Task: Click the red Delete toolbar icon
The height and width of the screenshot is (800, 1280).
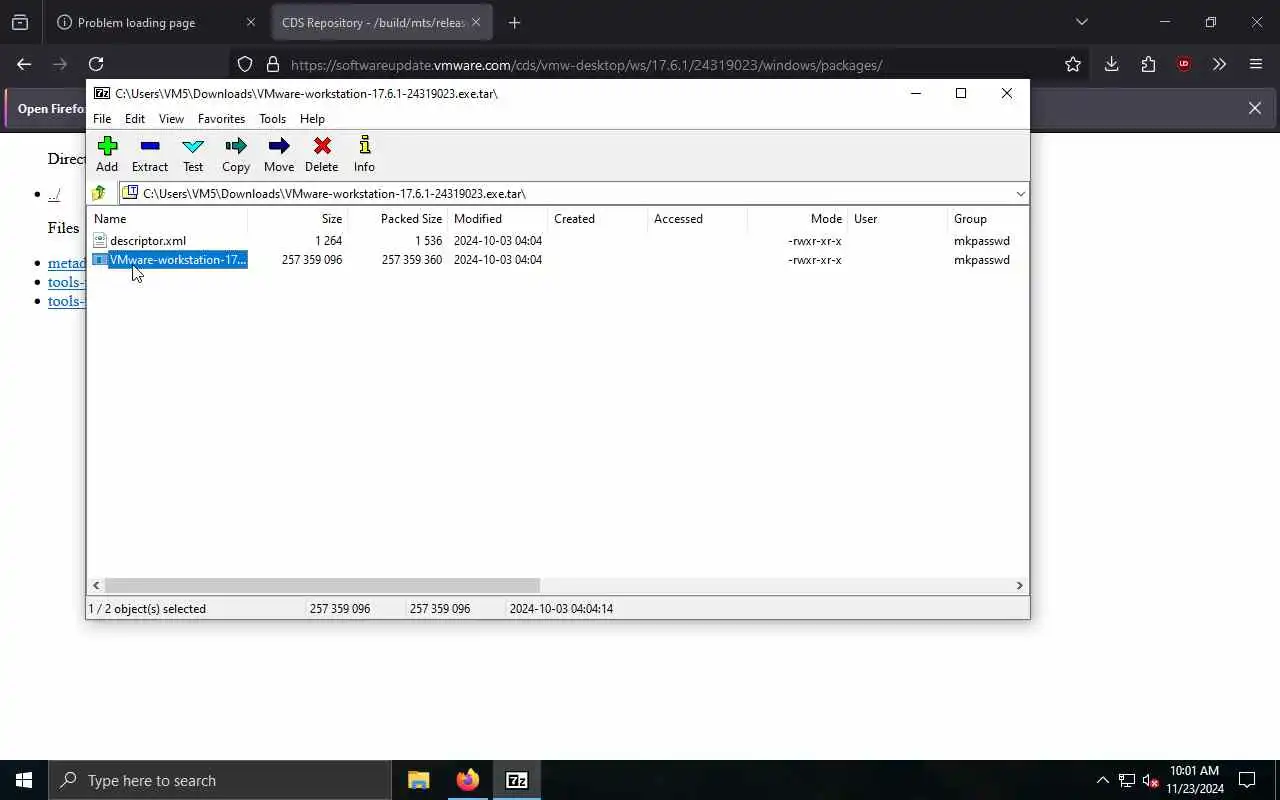Action: [322, 154]
